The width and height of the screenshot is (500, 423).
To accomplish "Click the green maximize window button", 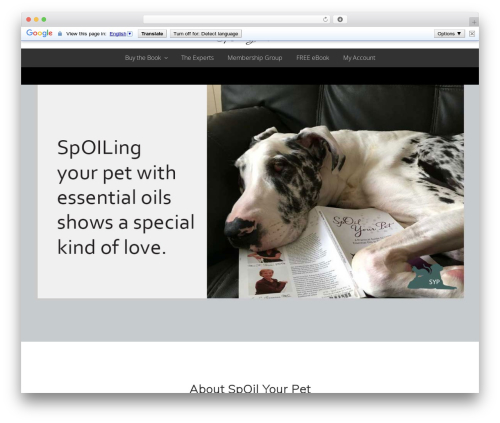I will [x=44, y=20].
